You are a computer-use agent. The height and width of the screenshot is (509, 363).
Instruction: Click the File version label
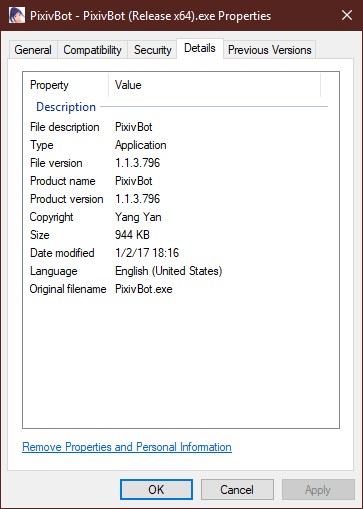(56, 163)
